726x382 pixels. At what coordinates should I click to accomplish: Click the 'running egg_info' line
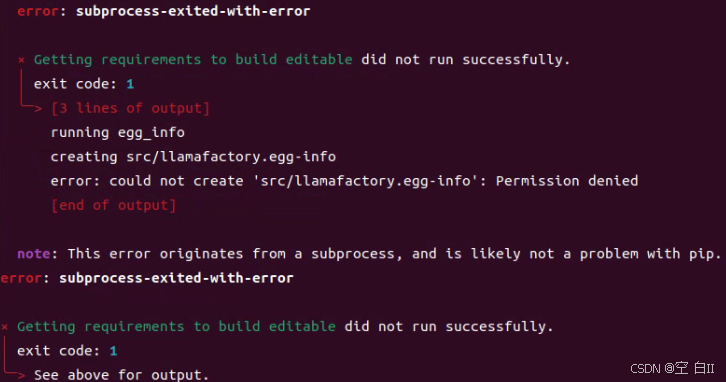click(118, 133)
